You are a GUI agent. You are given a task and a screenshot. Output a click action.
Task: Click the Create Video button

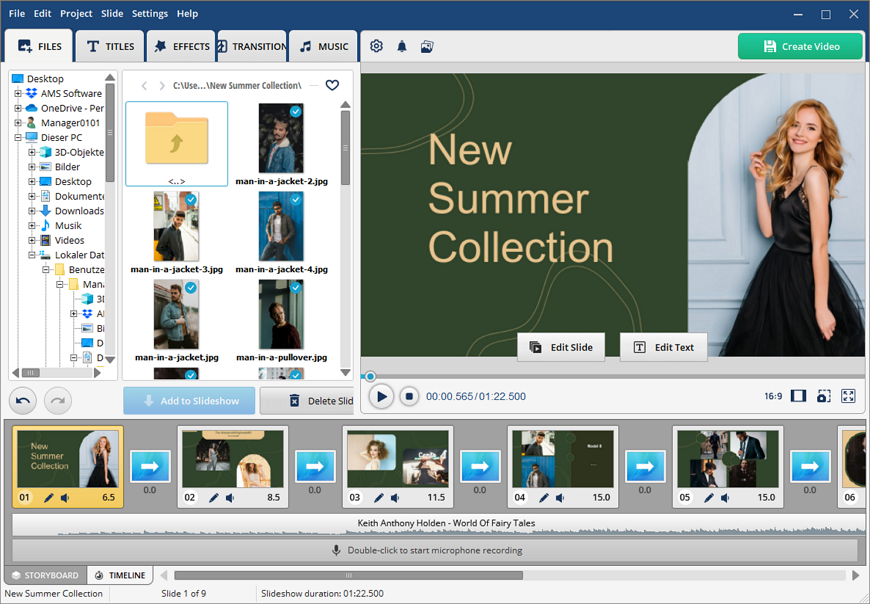(800, 46)
